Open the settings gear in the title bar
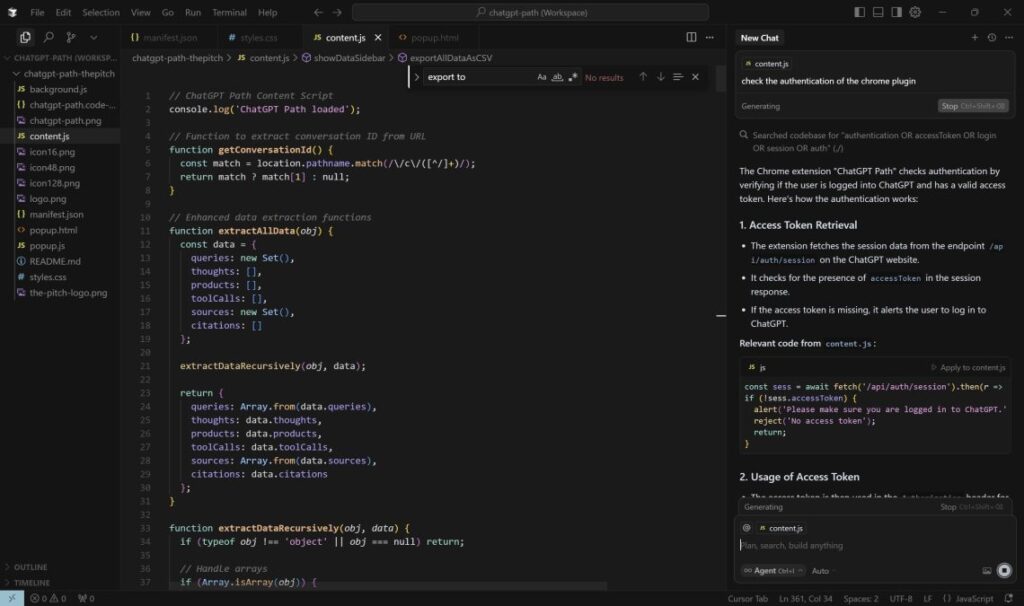 coord(916,12)
